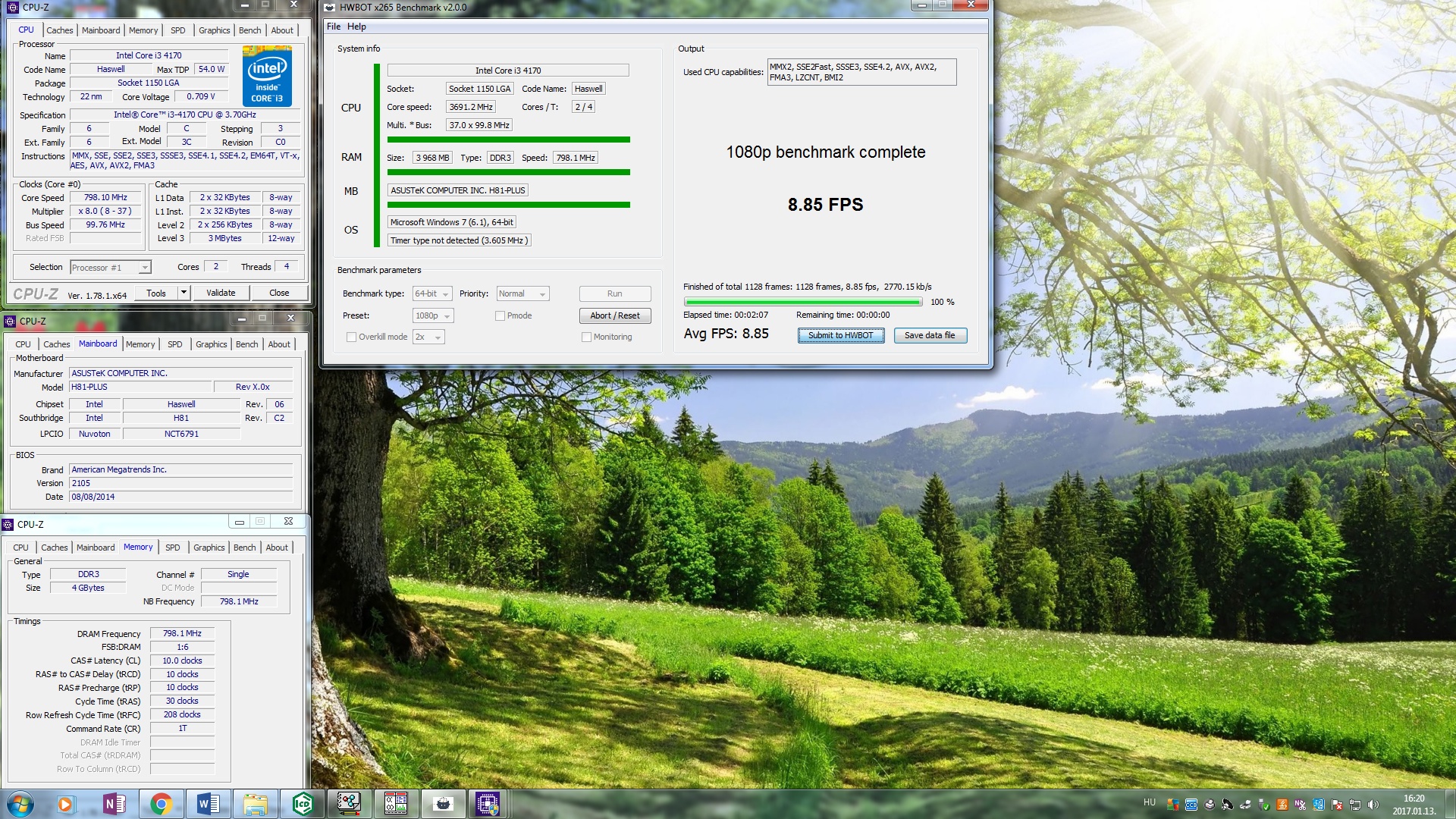Viewport: 1456px width, 819px height.
Task: Switch to Caches tab in top CPU-Z window
Action: pyautogui.click(x=59, y=30)
